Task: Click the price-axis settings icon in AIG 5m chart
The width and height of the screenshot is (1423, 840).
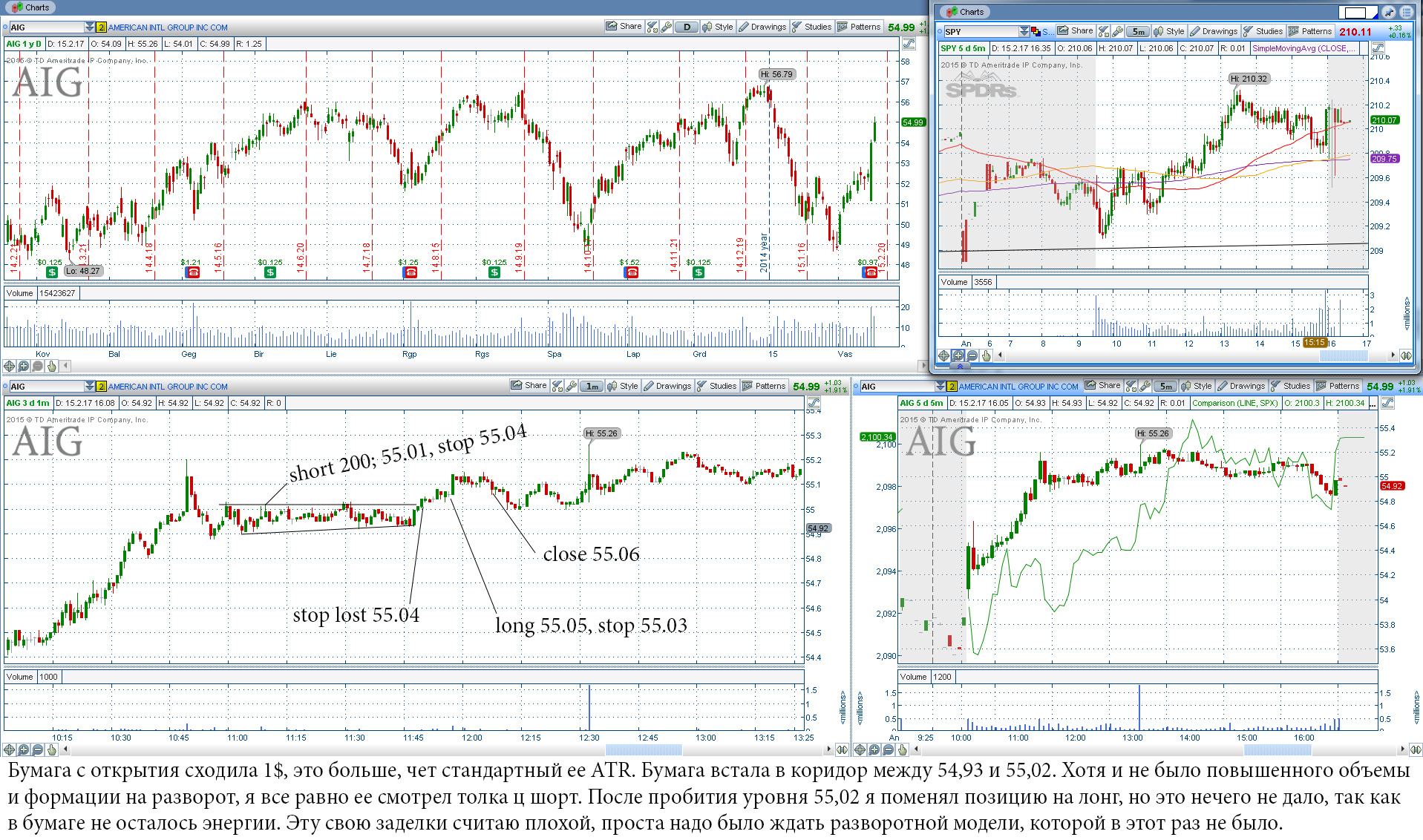Action: pyautogui.click(x=1387, y=403)
